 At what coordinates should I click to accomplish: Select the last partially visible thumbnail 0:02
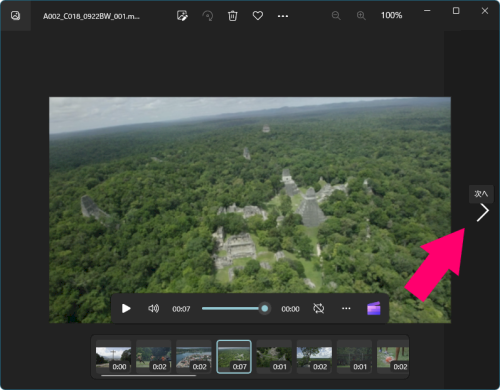coord(393,357)
